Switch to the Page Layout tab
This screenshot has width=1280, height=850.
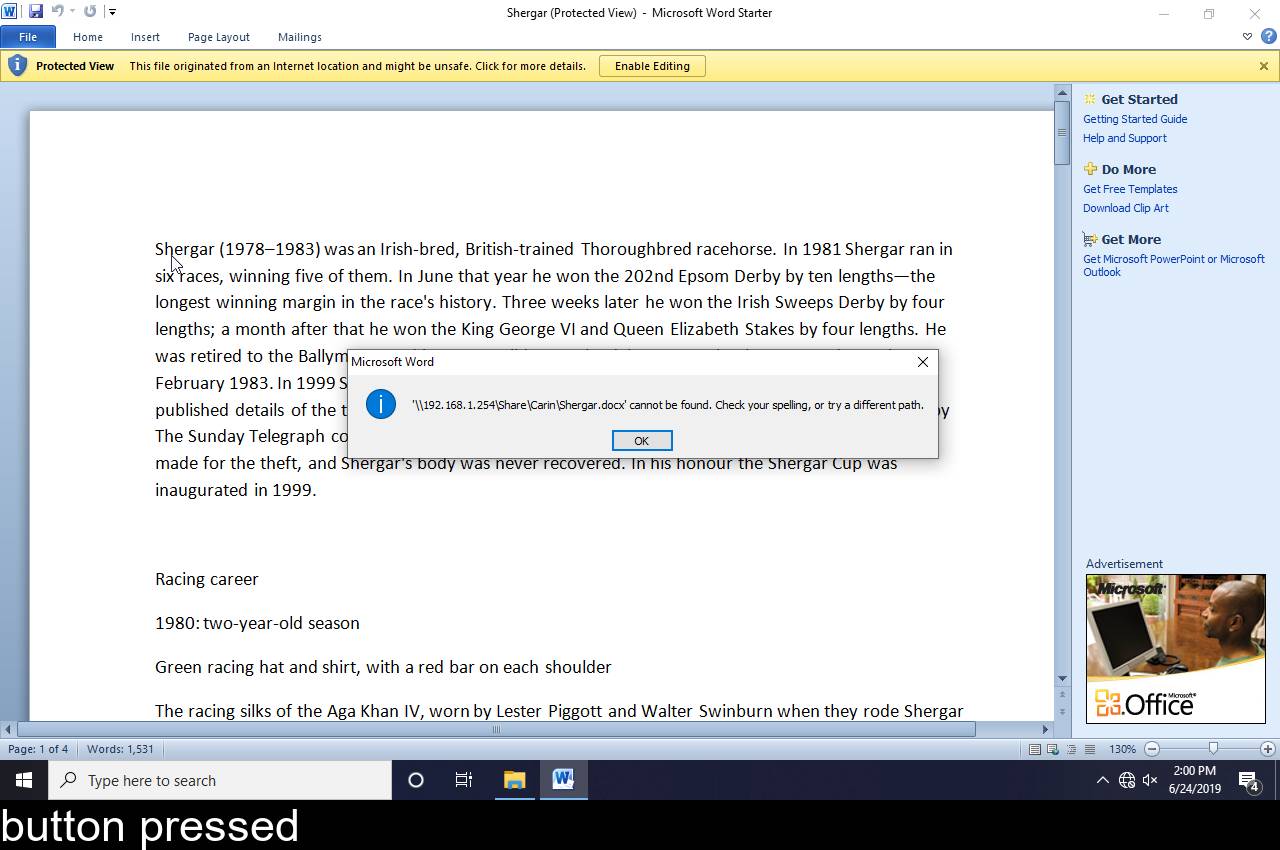[x=218, y=37]
